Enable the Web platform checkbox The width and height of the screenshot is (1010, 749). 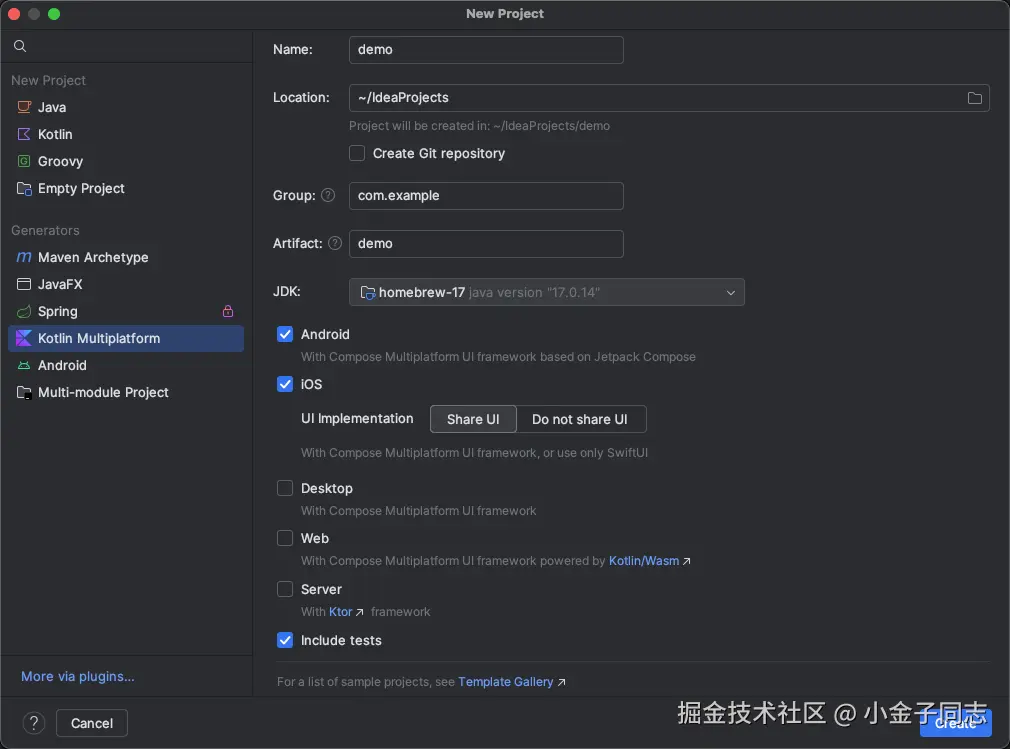coord(285,538)
